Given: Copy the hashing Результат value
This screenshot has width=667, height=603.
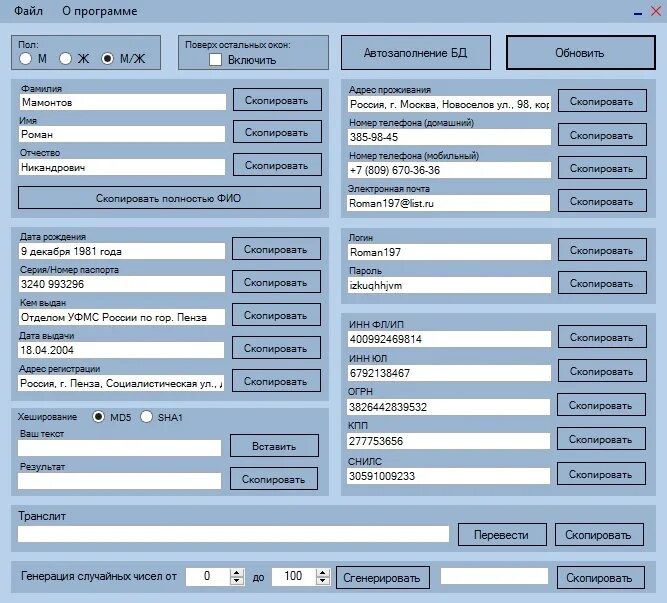Looking at the screenshot, I should [x=274, y=479].
